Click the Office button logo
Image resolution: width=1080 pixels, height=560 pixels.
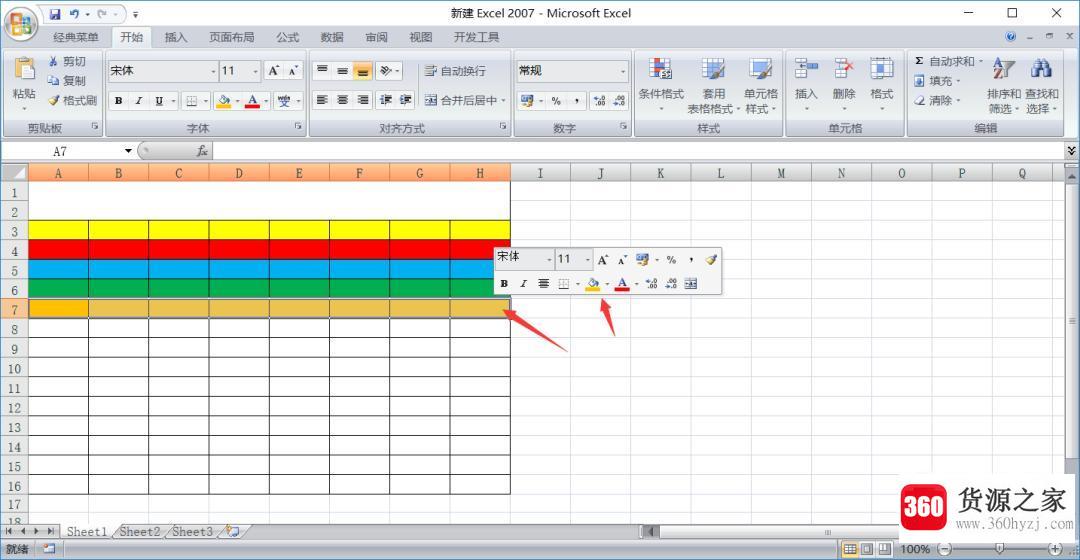click(20, 24)
